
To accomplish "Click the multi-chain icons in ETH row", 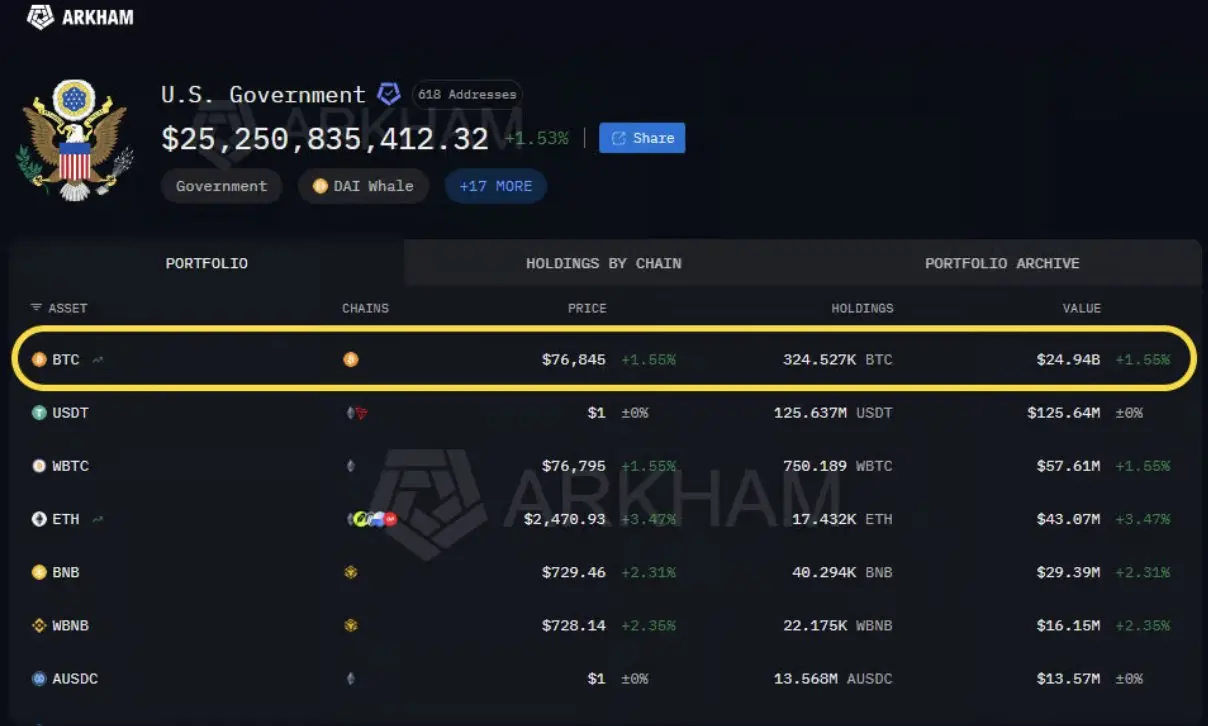I will coord(371,519).
